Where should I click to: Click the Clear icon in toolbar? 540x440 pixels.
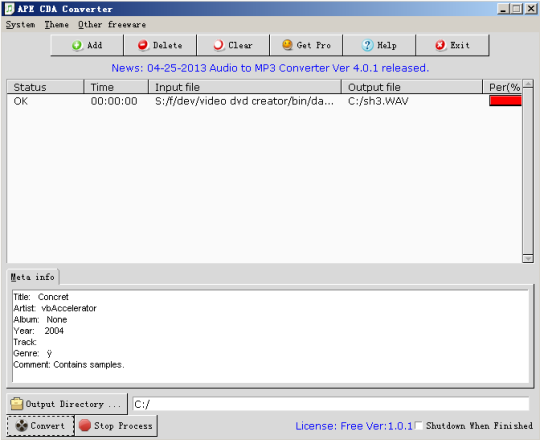(218, 45)
